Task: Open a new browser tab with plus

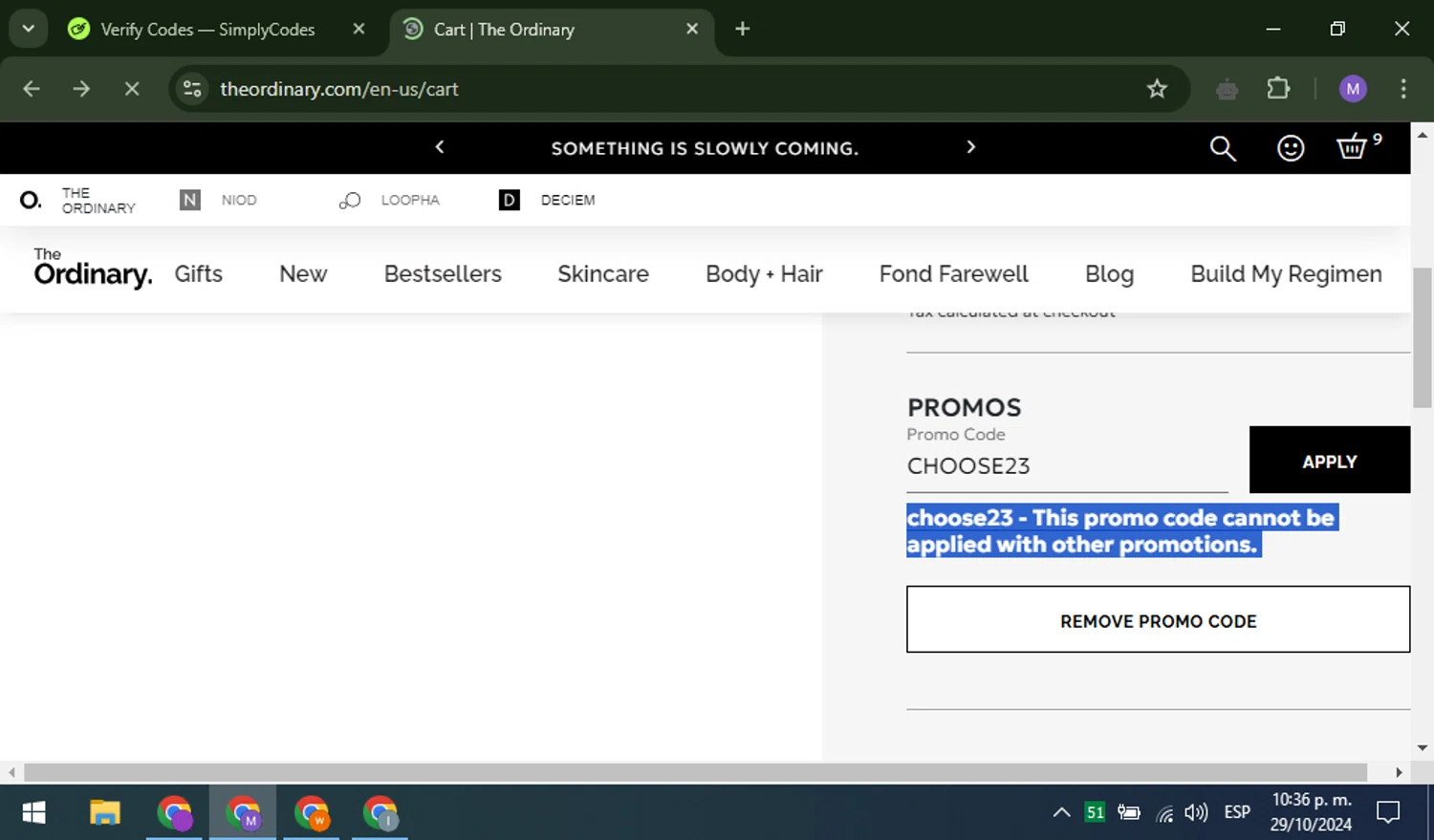Action: click(x=742, y=29)
